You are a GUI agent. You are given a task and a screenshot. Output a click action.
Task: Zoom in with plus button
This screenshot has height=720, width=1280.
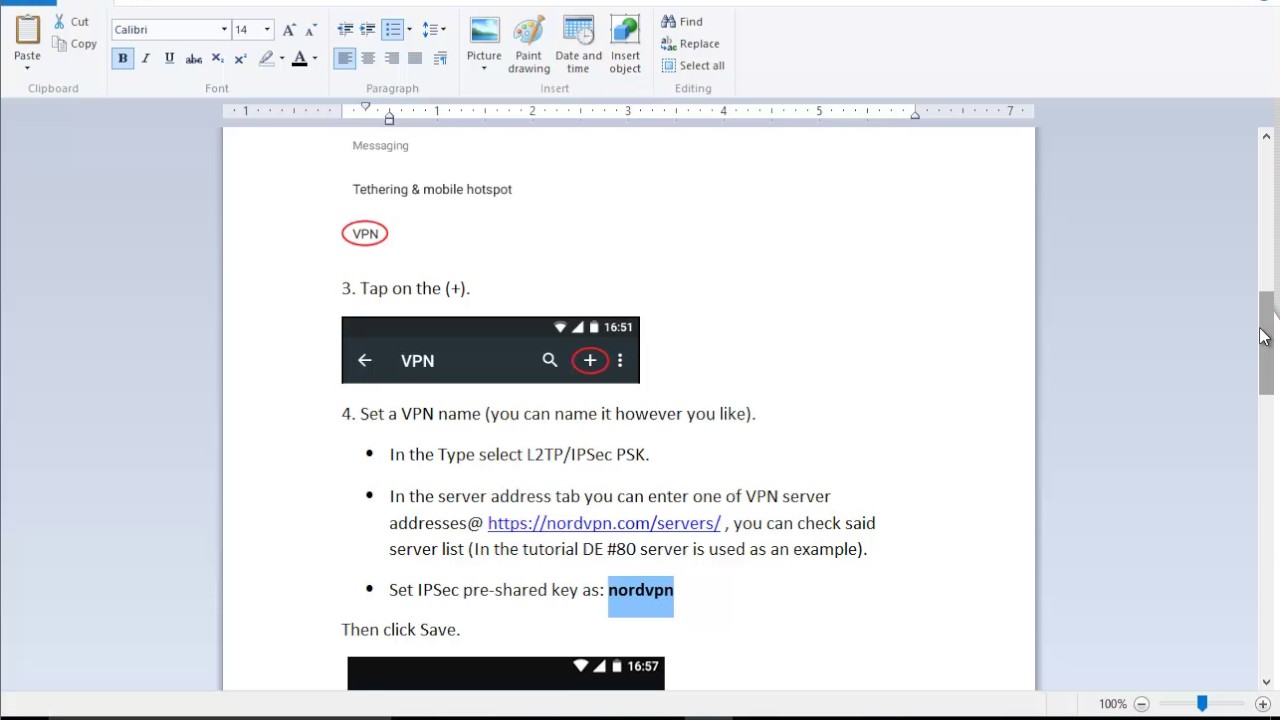(1263, 704)
